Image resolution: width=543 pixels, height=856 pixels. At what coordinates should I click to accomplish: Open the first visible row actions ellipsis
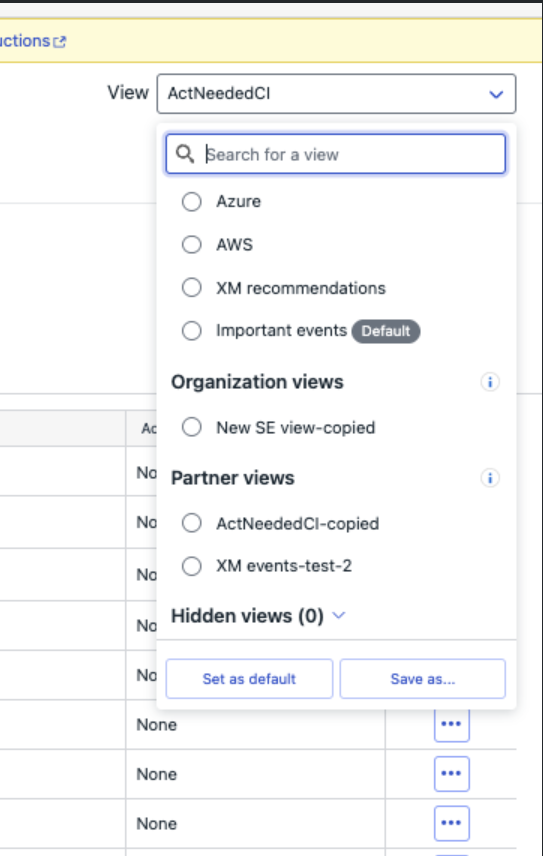451,724
